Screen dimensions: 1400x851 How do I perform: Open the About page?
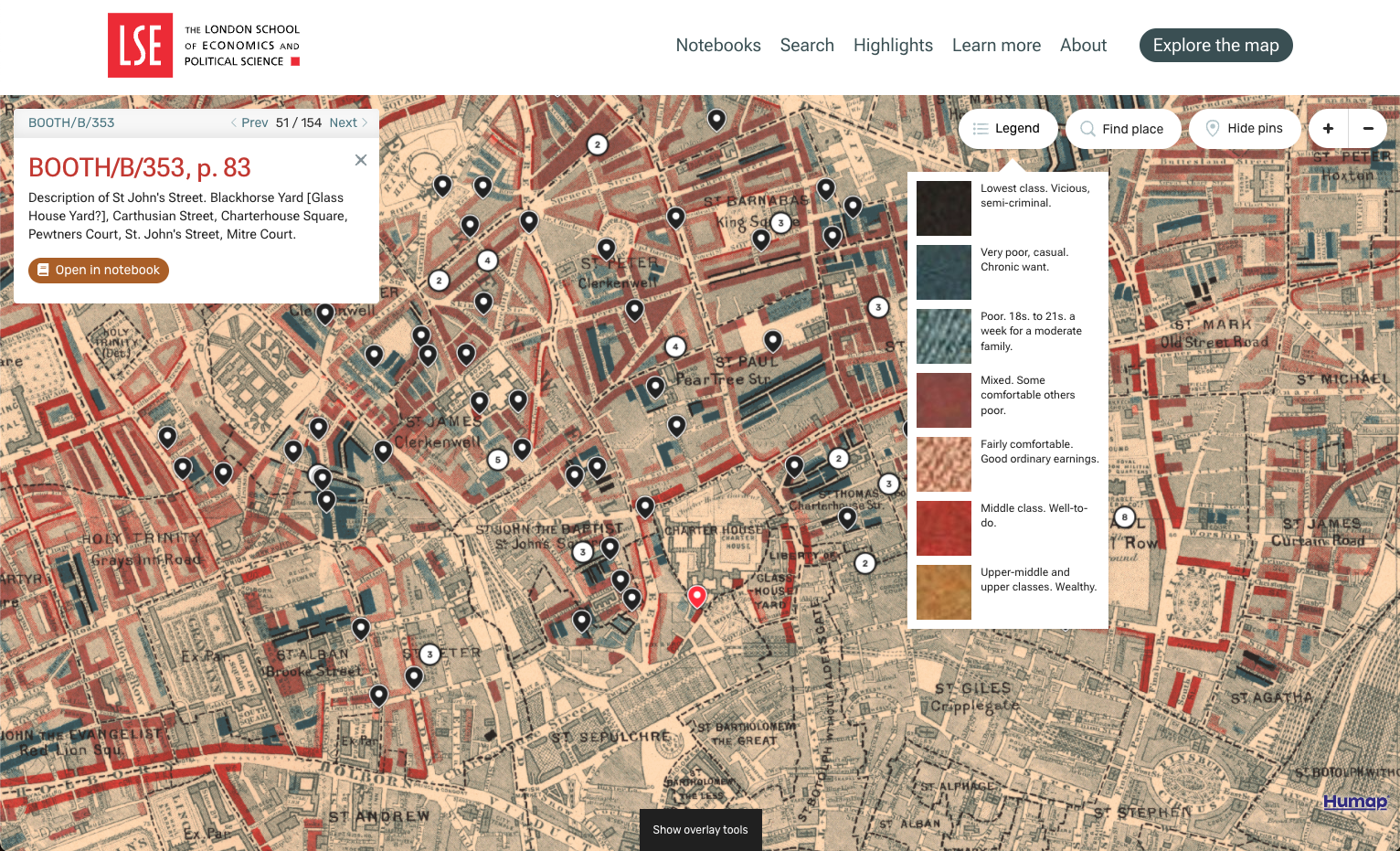pyautogui.click(x=1083, y=46)
